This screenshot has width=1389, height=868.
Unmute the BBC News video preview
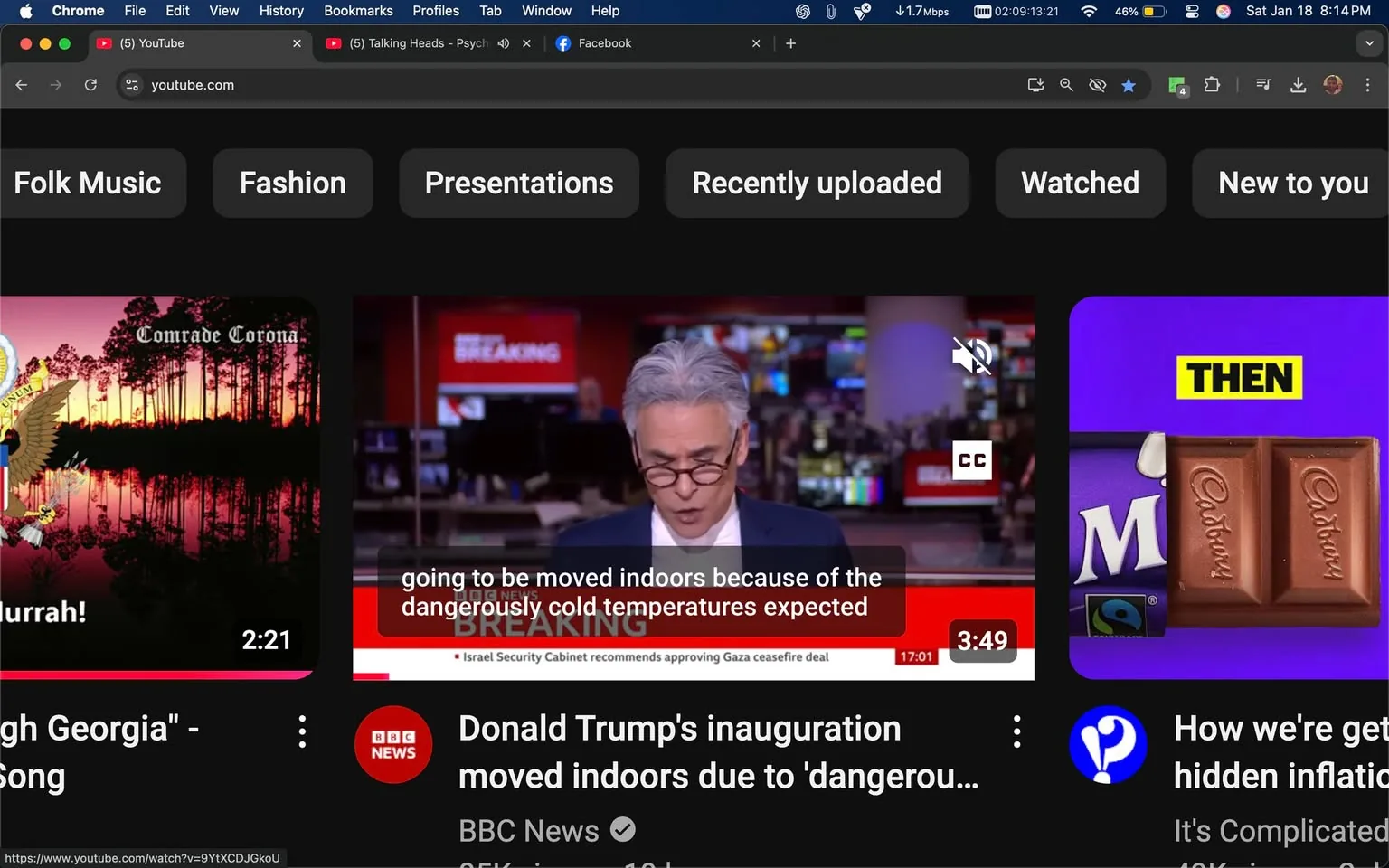coord(971,355)
